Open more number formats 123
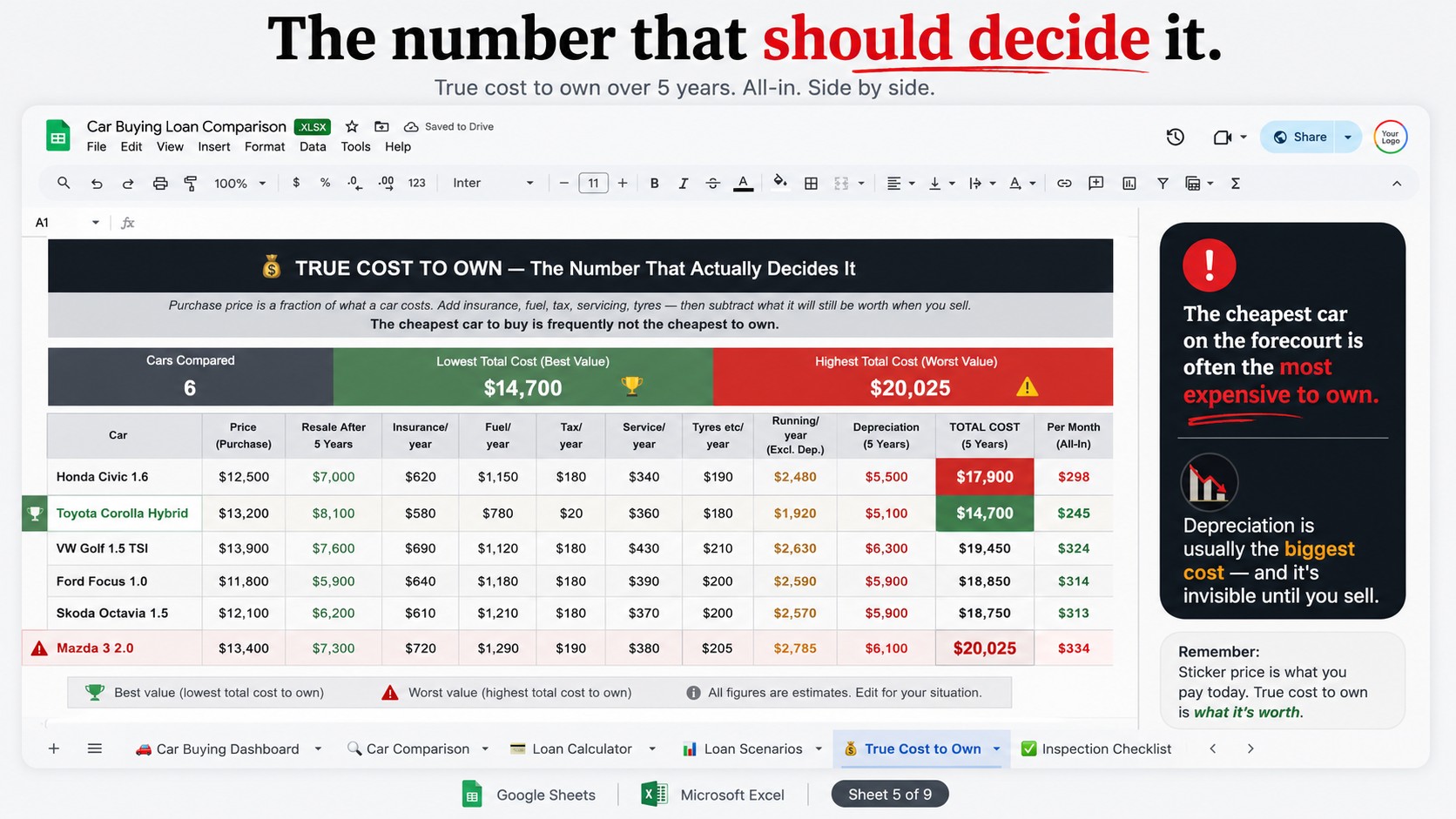 (x=417, y=183)
